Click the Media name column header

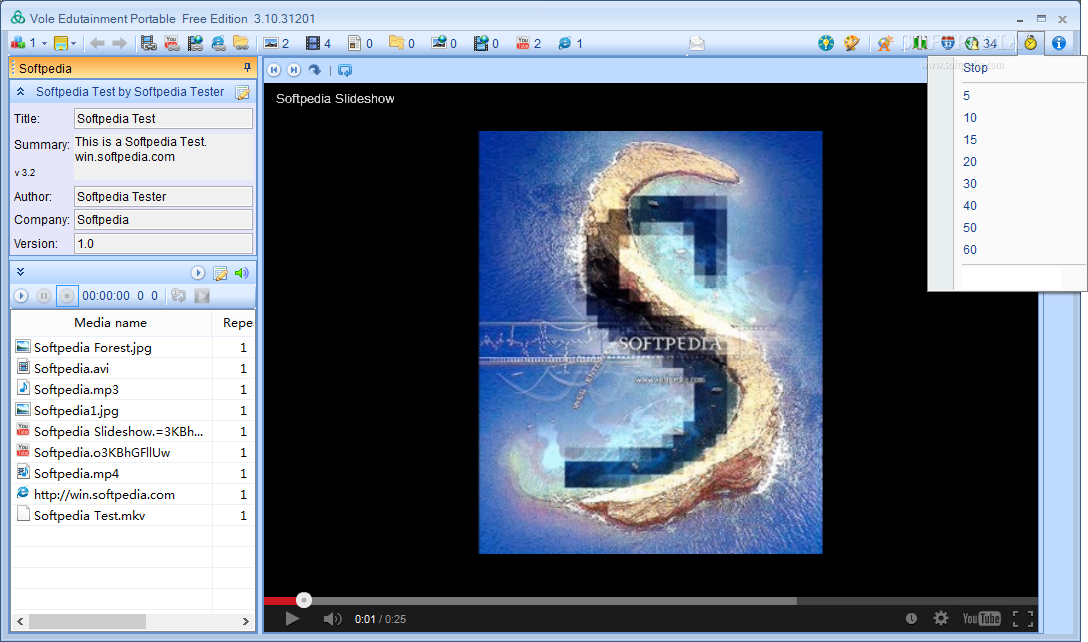111,323
